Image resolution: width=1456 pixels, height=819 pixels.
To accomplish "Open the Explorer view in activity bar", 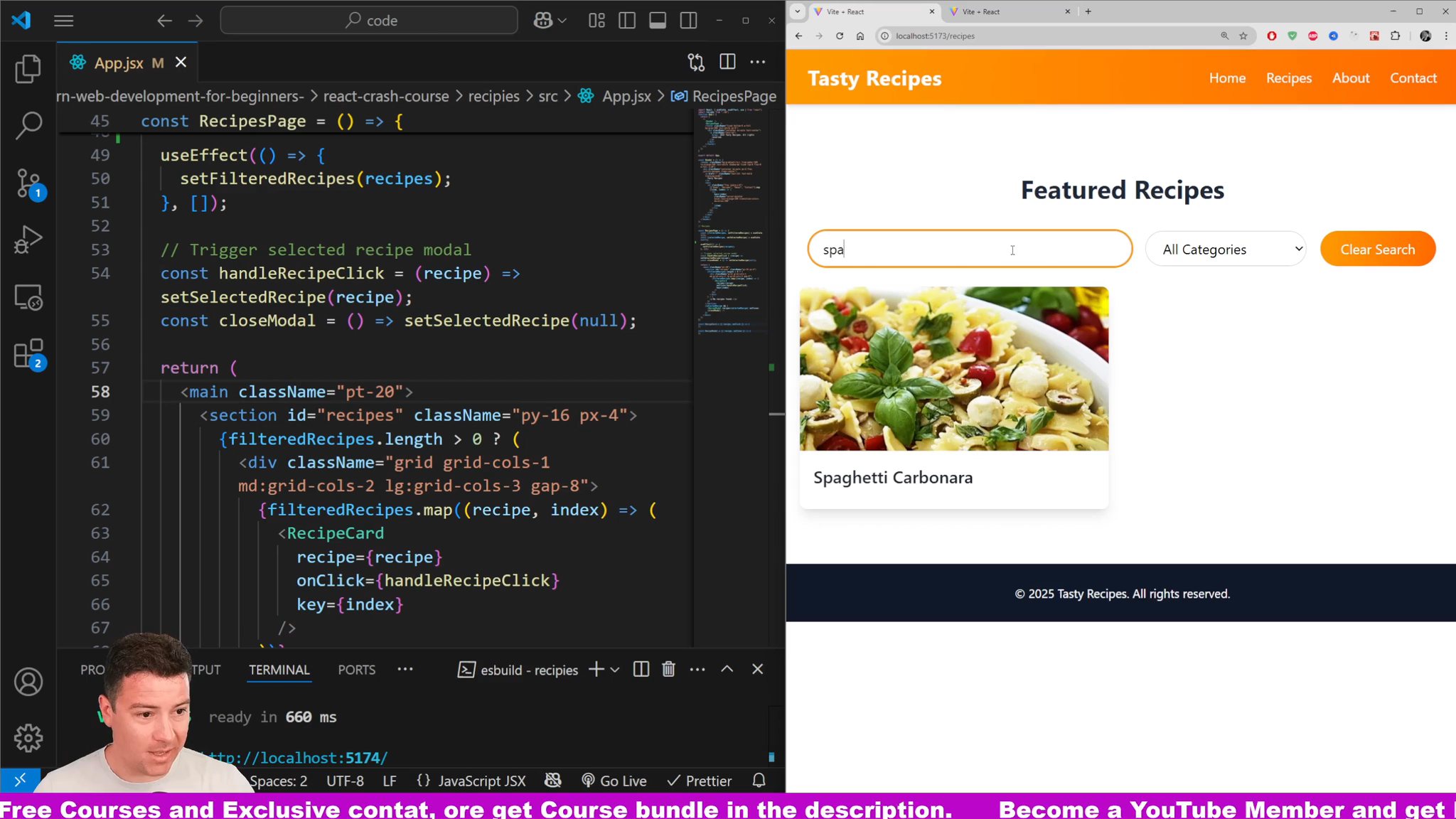I will [28, 69].
